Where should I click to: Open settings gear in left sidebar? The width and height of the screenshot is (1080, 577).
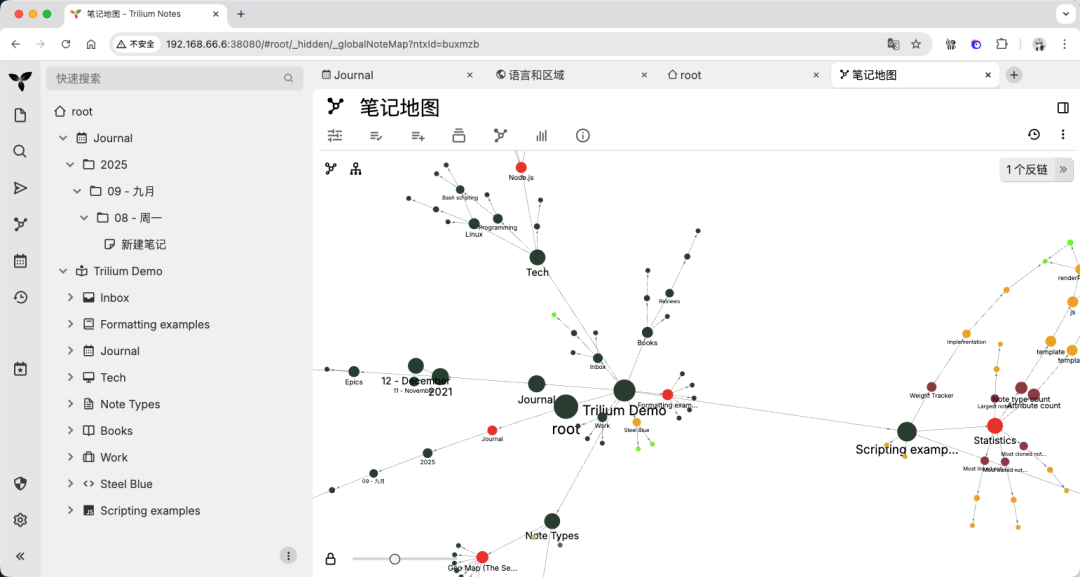[20, 520]
